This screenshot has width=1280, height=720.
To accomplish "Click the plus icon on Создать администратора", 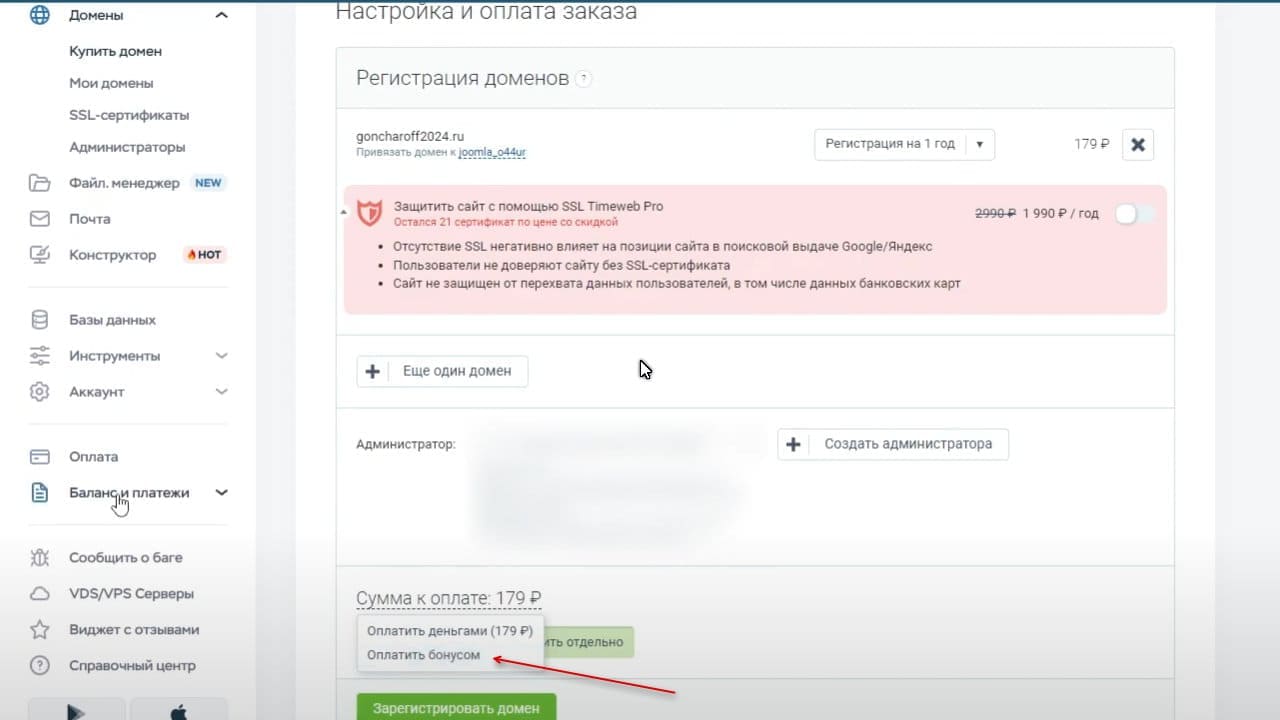I will pos(794,444).
